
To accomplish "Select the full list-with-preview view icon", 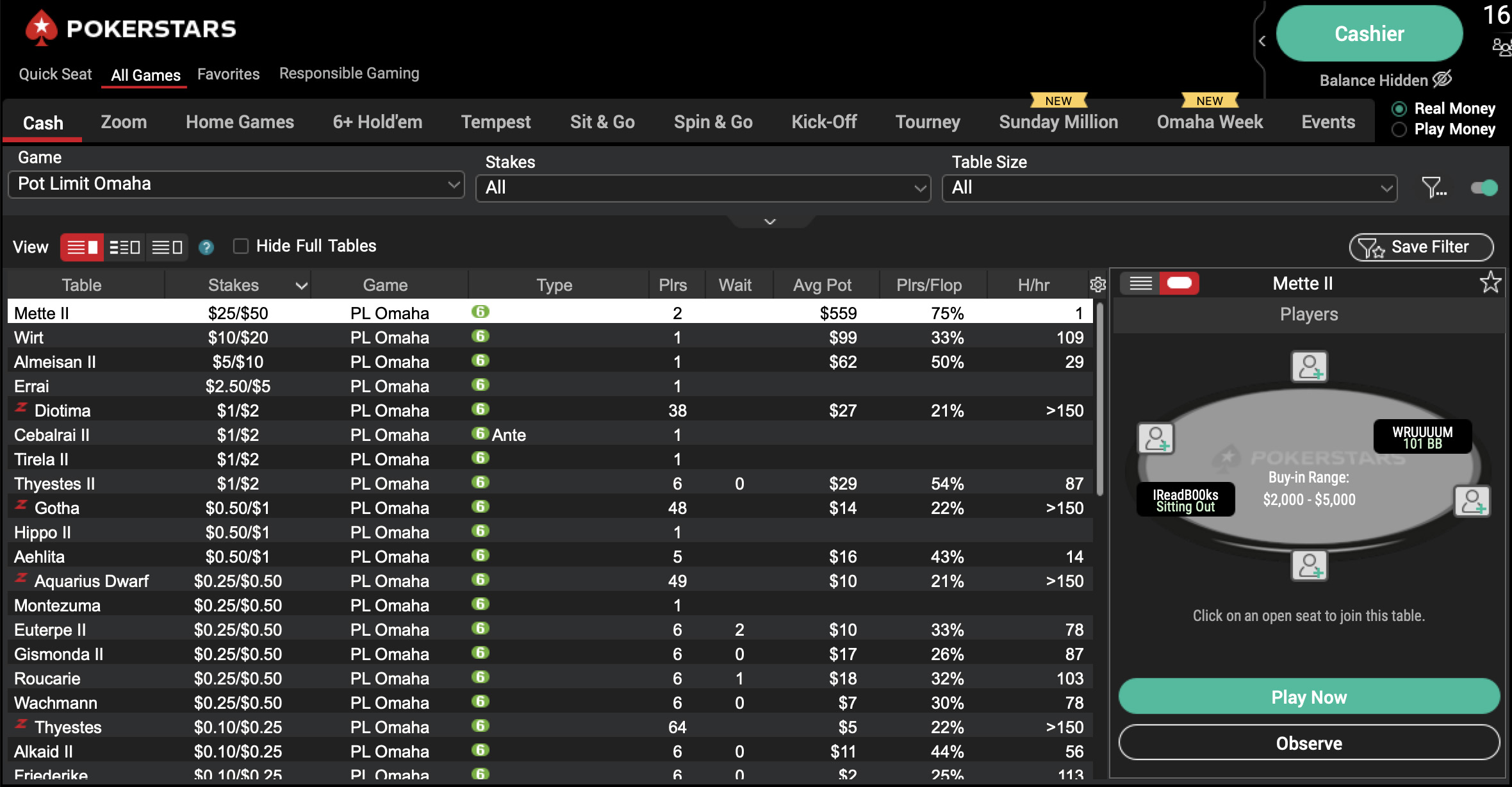I will 82,247.
